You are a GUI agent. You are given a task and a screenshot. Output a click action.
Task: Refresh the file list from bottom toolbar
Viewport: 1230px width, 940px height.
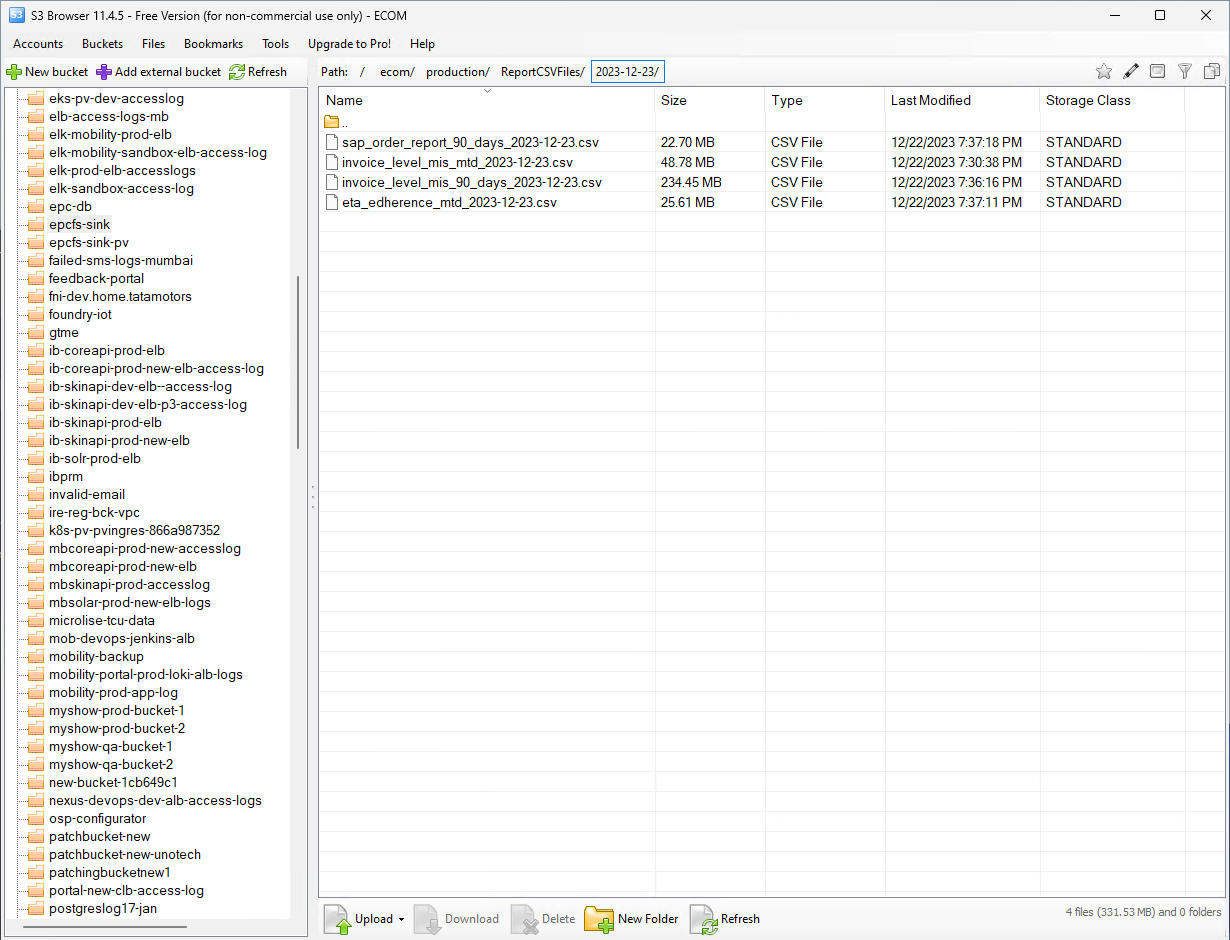tap(704, 919)
